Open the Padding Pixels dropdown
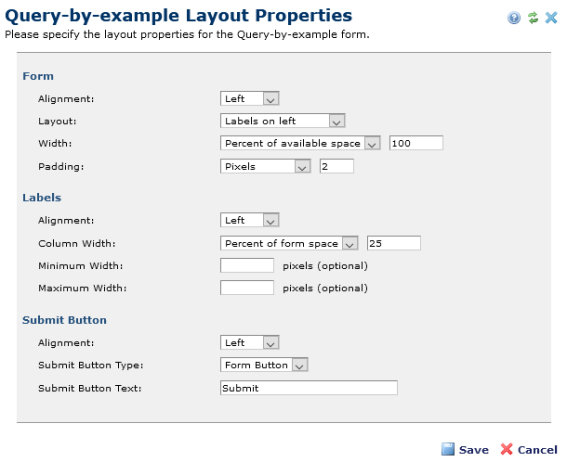This screenshot has width=567, height=462. coord(265,166)
